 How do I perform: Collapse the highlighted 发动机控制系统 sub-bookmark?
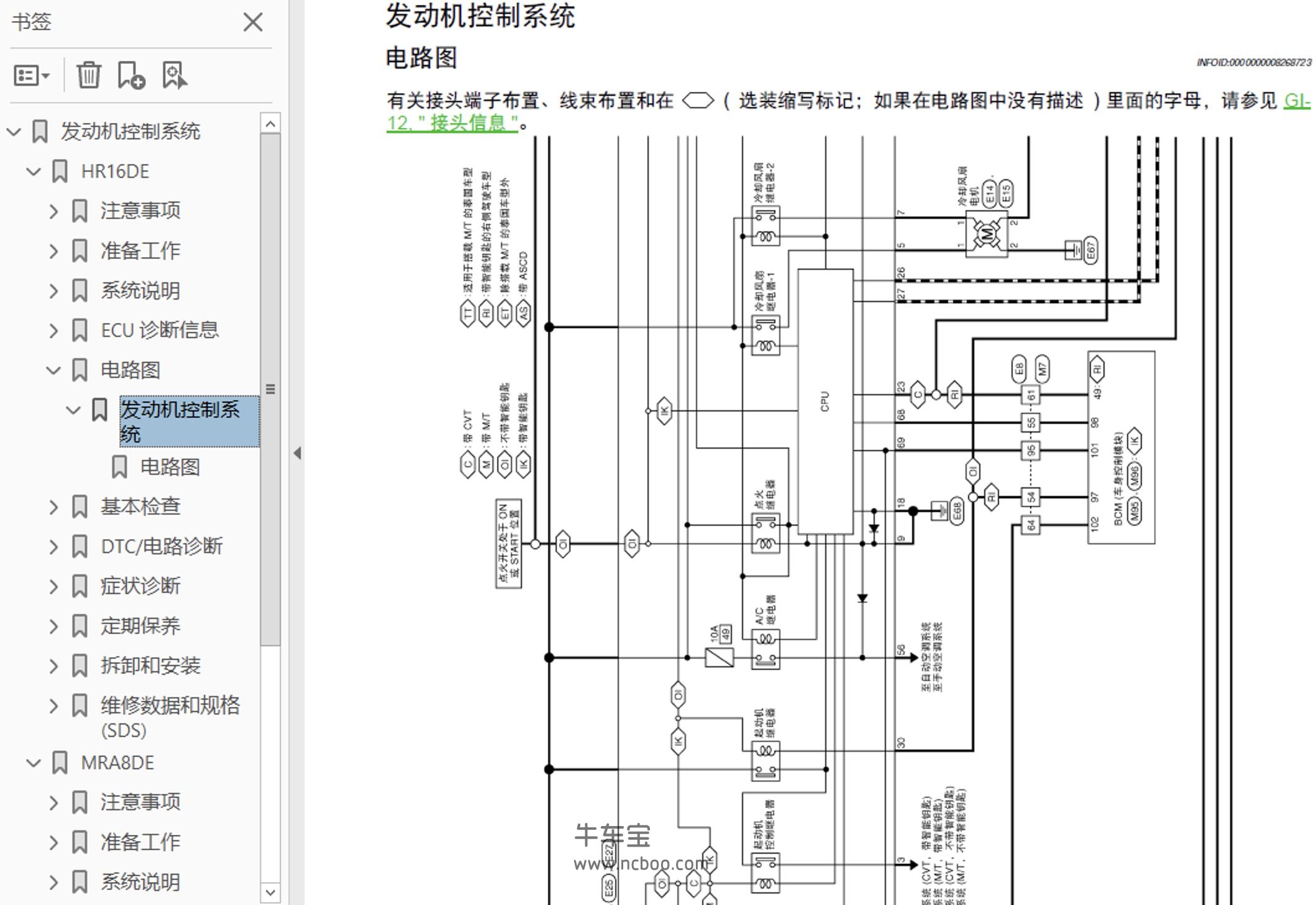73,410
